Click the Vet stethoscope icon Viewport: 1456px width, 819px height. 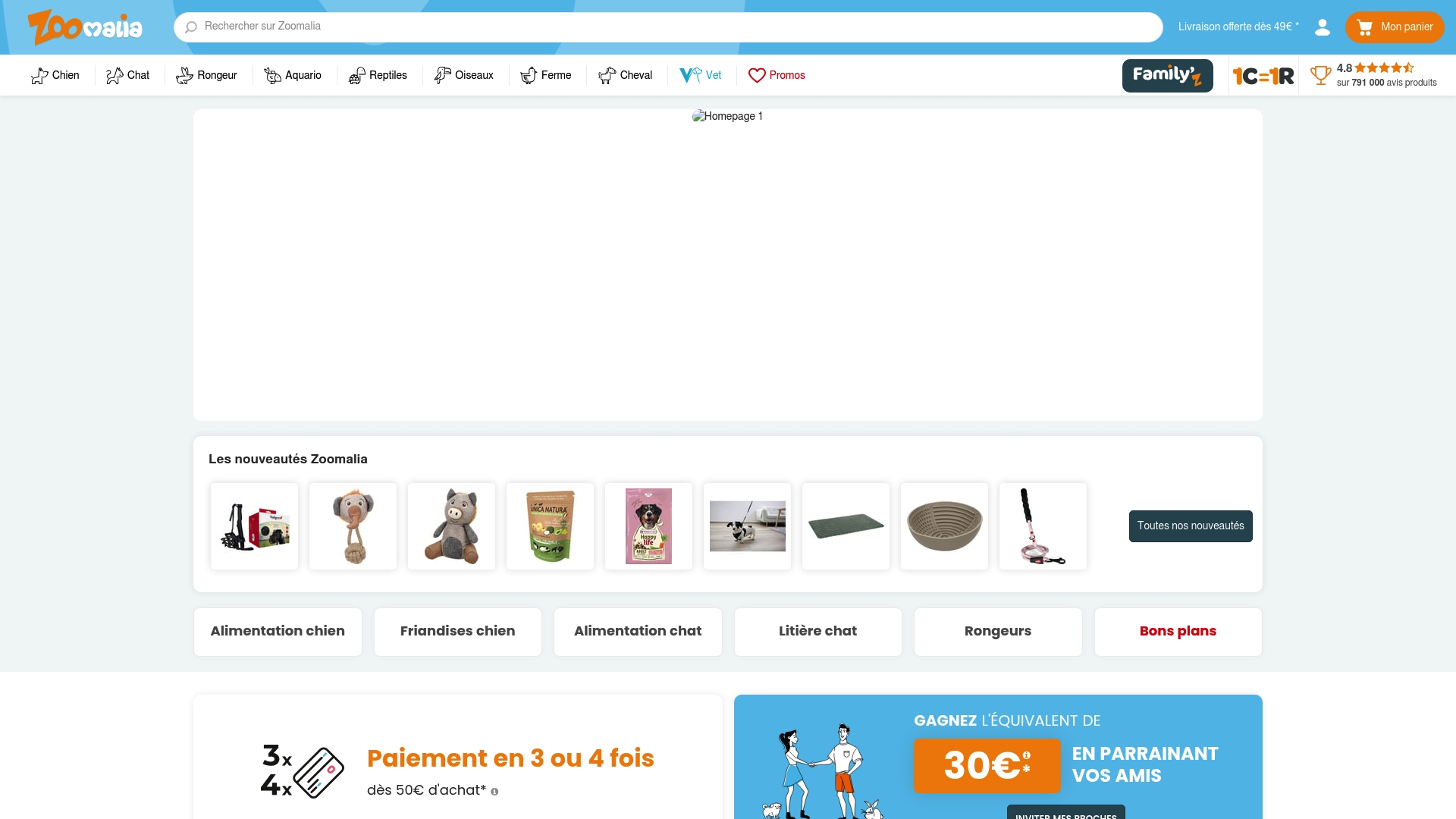(x=689, y=75)
